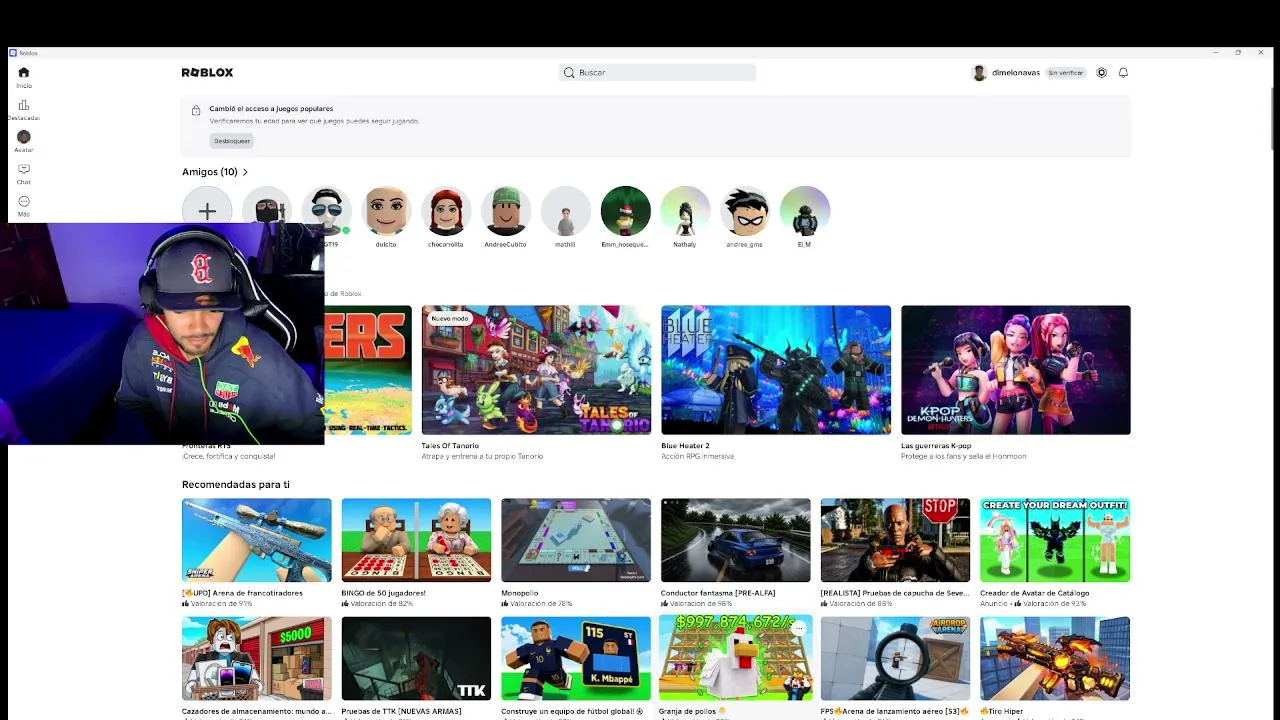Open the more-options dots on Granja de pollos
Screen dimensions: 1280x720
(x=798, y=628)
